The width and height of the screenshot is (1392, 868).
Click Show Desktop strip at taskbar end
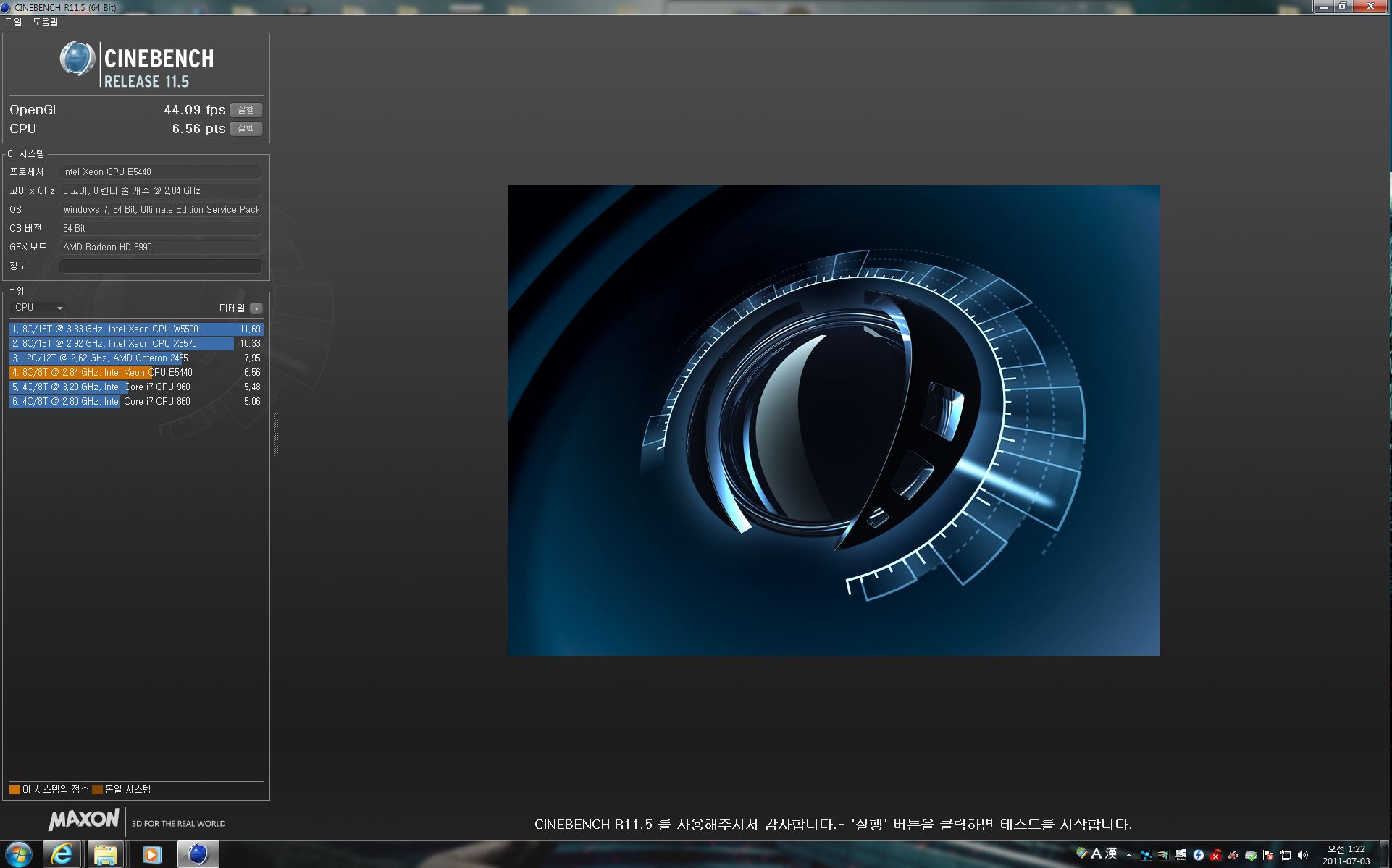(x=1385, y=855)
